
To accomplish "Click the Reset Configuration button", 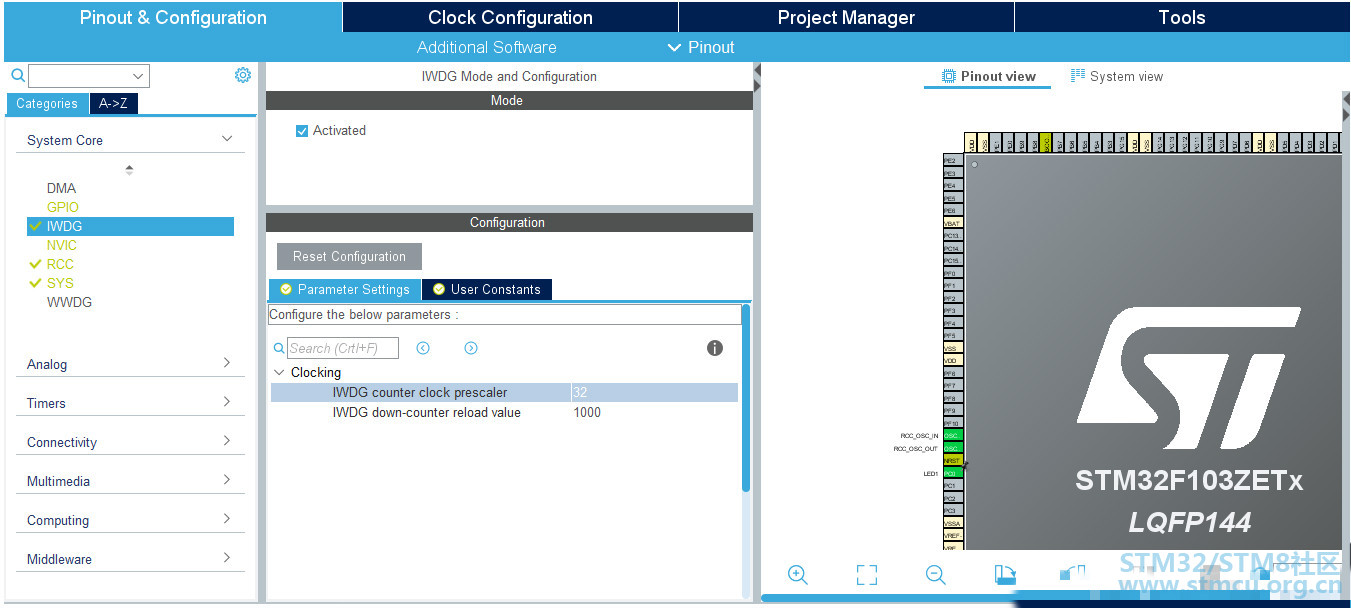I will (x=349, y=256).
